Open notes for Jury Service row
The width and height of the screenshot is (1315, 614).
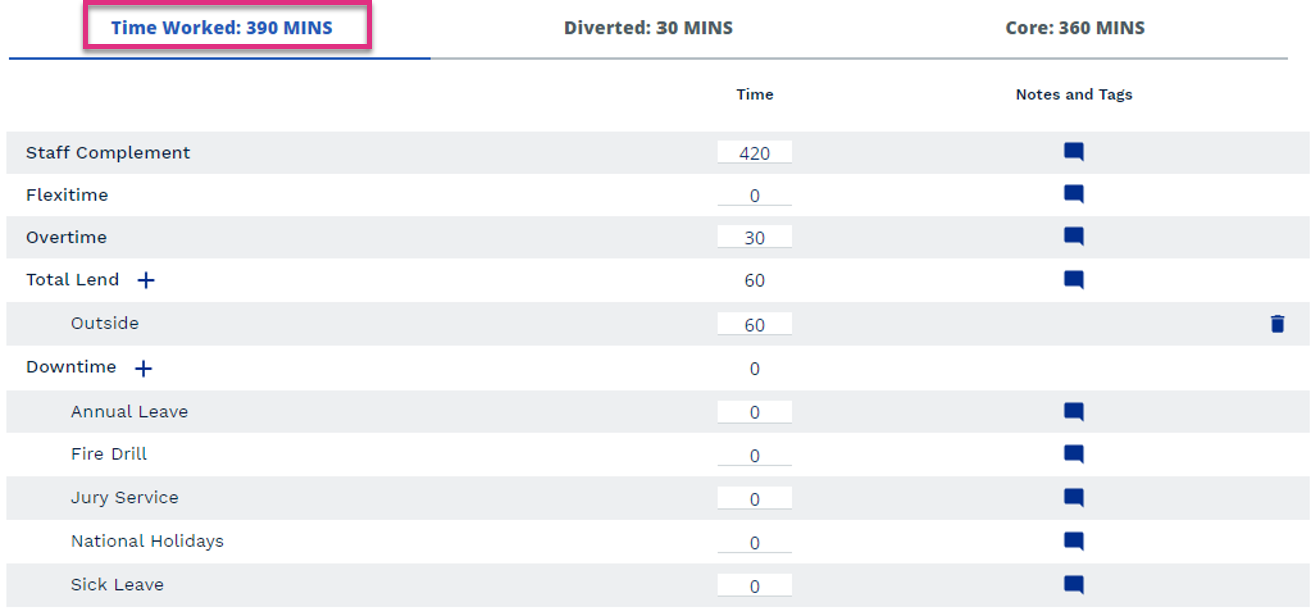[x=1073, y=497]
